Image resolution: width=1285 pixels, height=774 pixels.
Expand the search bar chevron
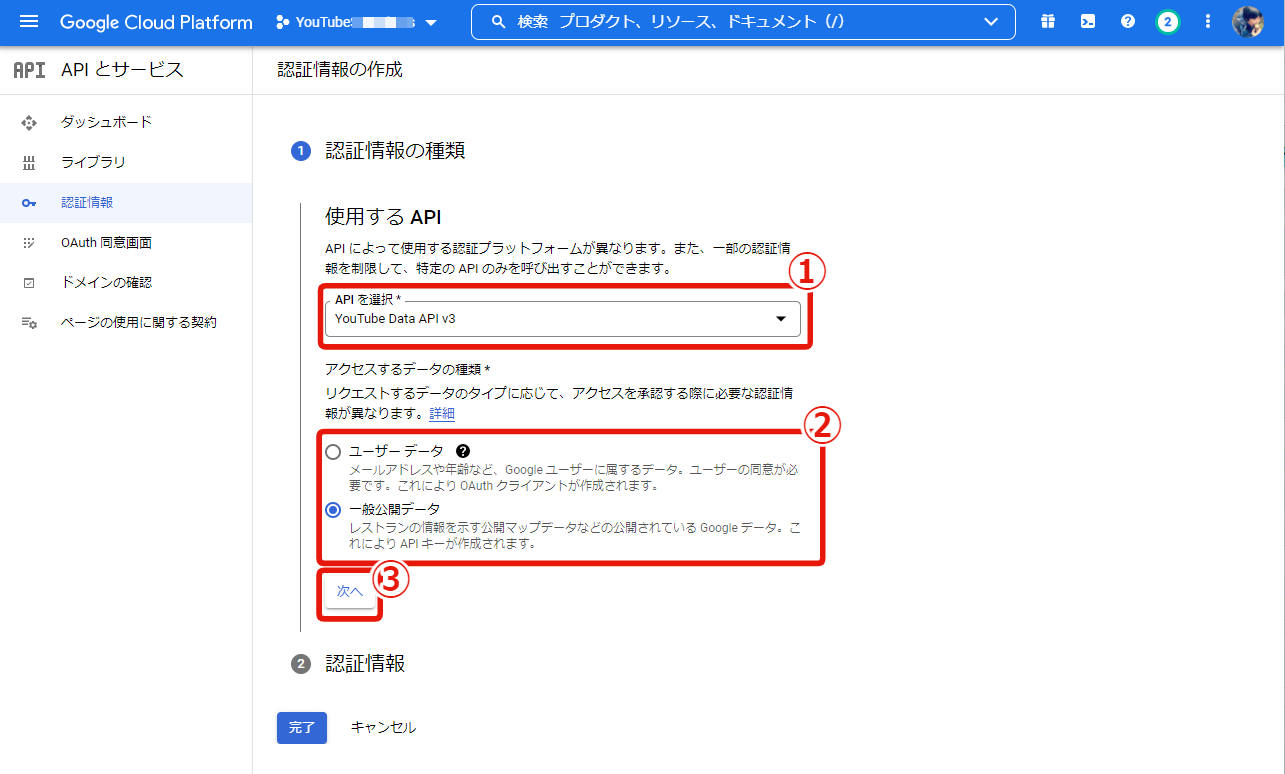pos(991,22)
